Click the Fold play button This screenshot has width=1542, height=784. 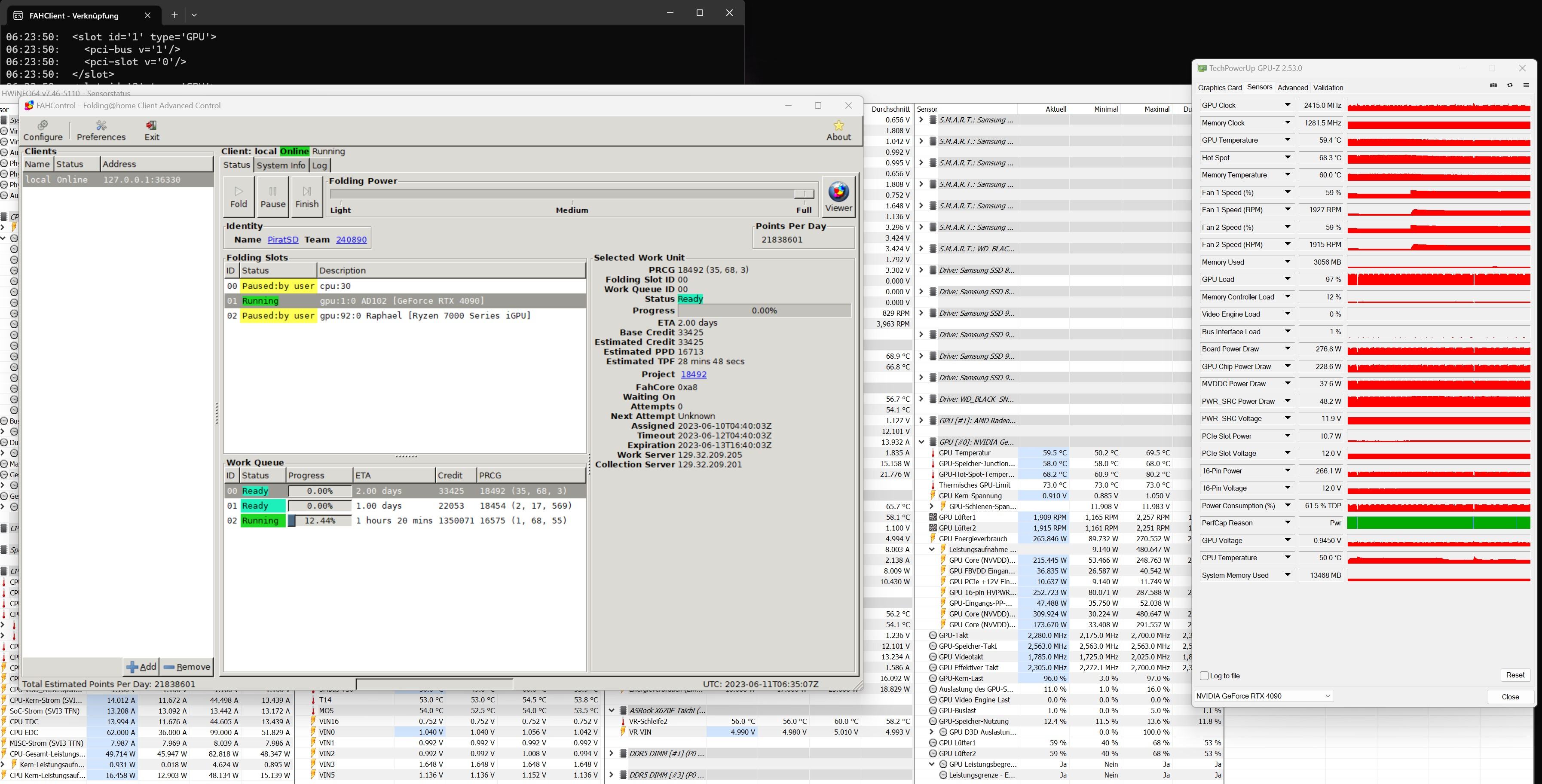coord(238,196)
